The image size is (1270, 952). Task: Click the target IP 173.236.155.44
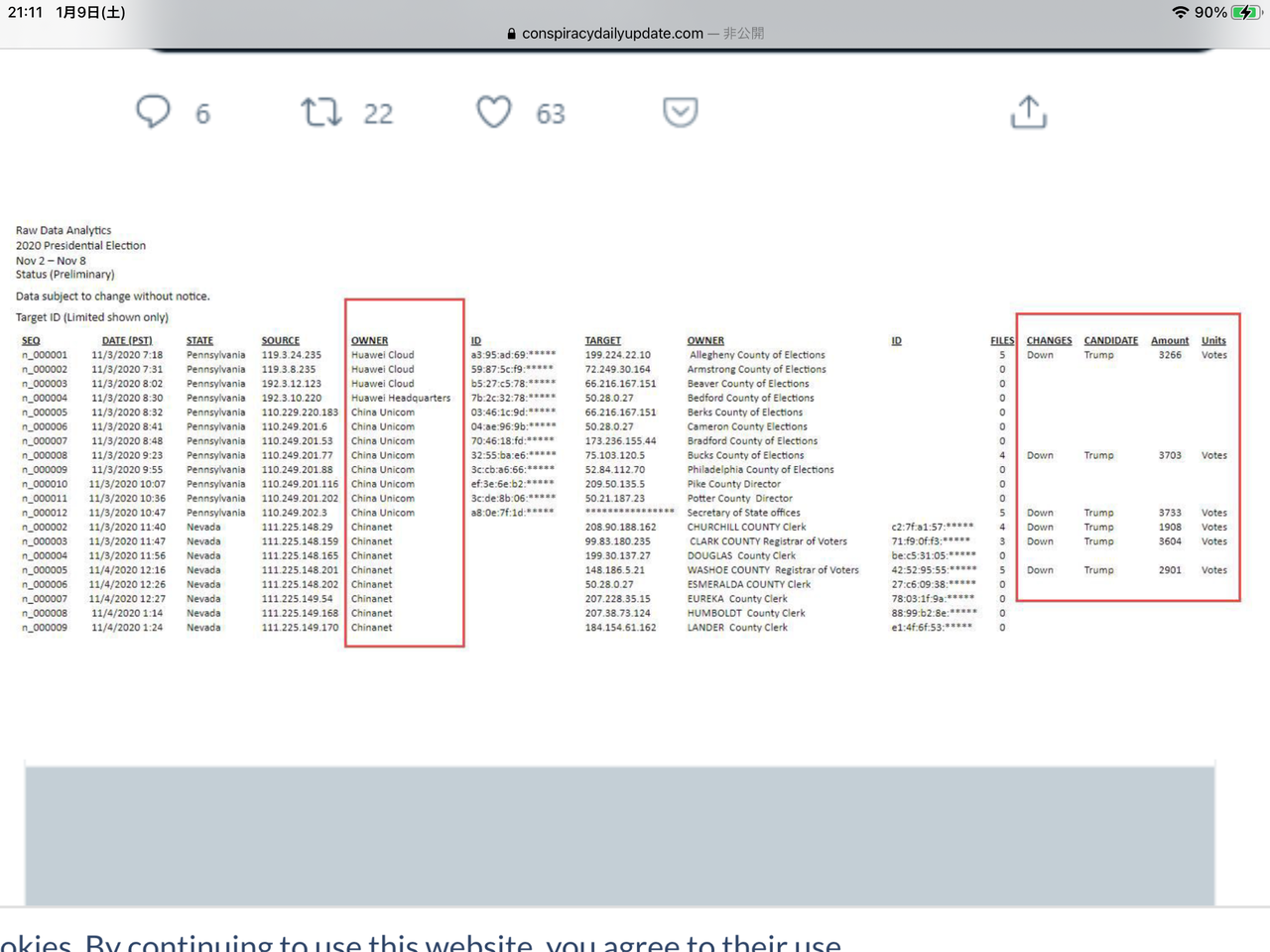620,441
